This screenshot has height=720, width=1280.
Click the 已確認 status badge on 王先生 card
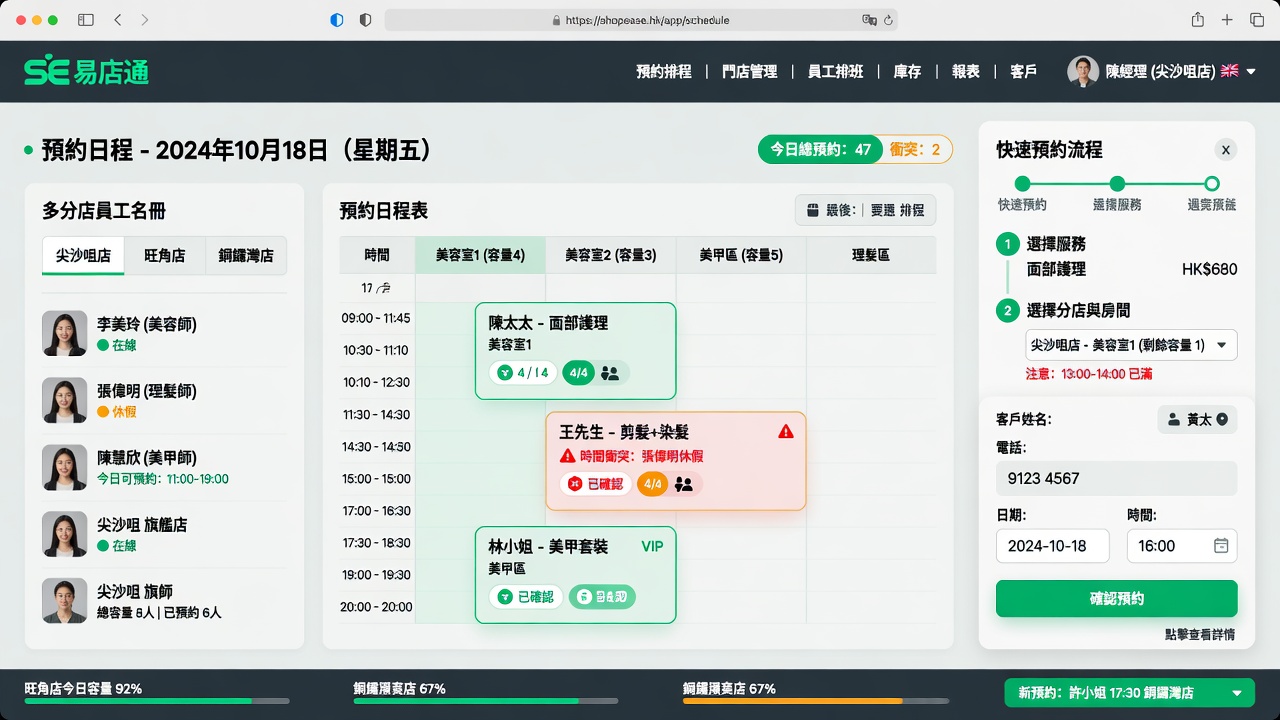(595, 484)
